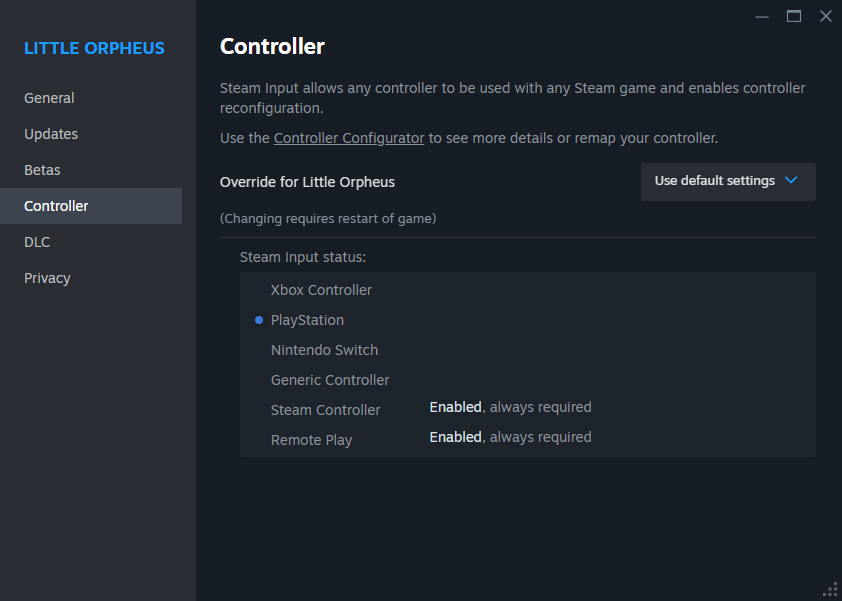Switch to the Updates tab
The height and width of the screenshot is (601, 842).
coord(51,134)
